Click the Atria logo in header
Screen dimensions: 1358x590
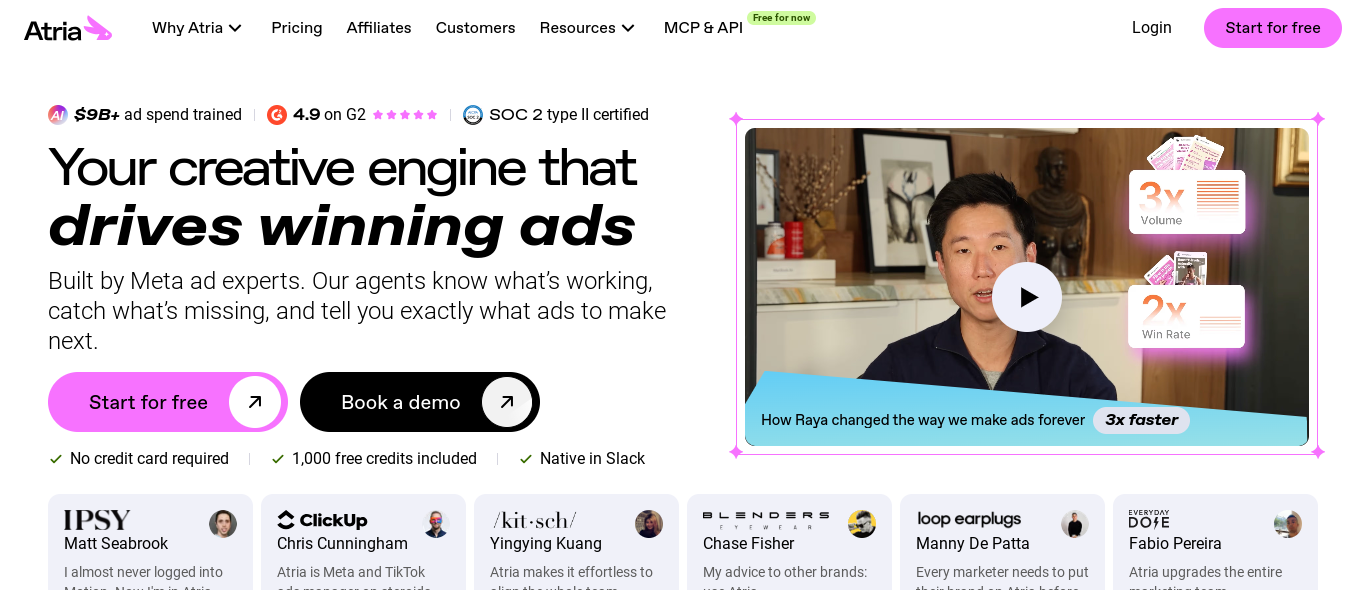click(68, 29)
